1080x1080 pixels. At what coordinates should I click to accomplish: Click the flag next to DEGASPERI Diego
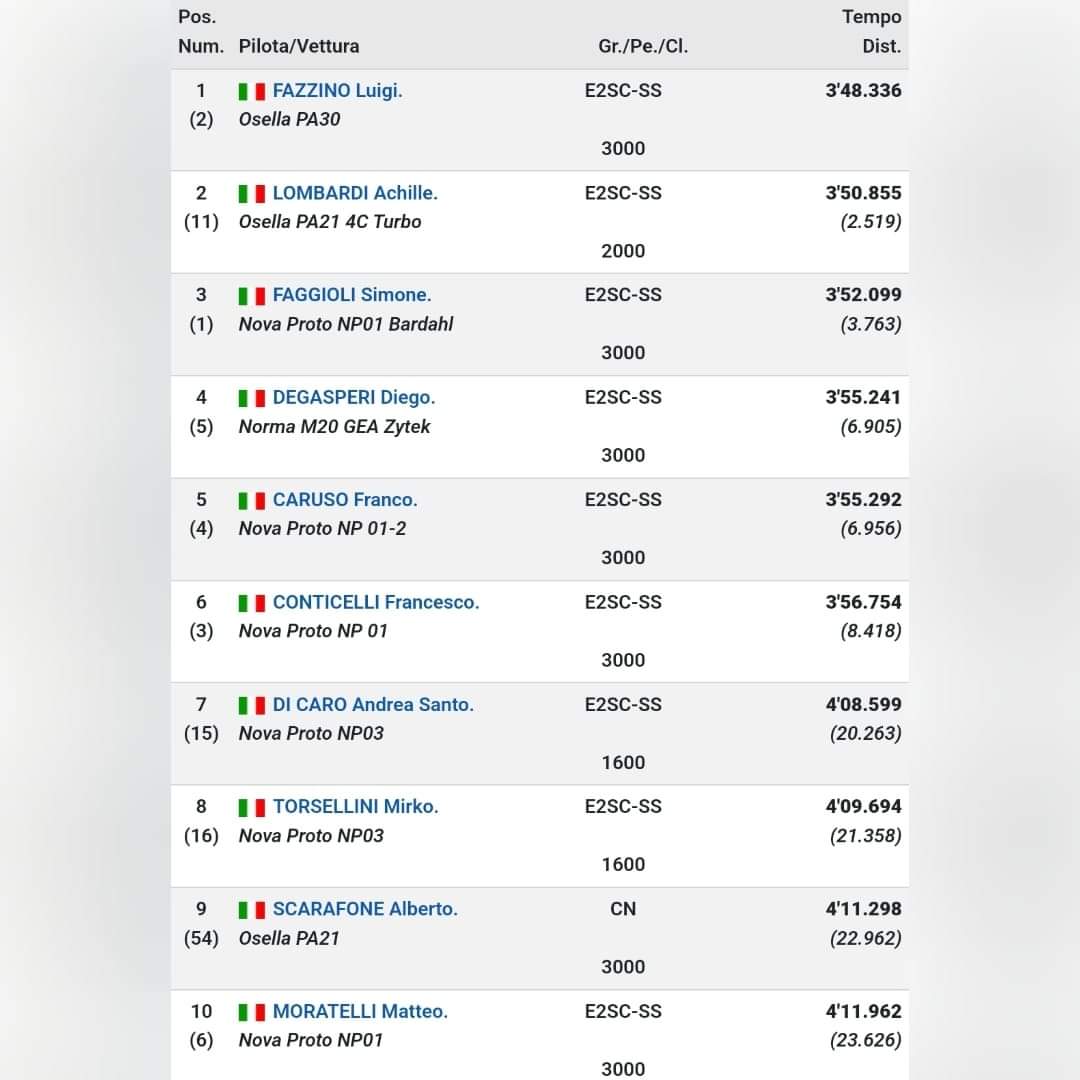(x=252, y=398)
